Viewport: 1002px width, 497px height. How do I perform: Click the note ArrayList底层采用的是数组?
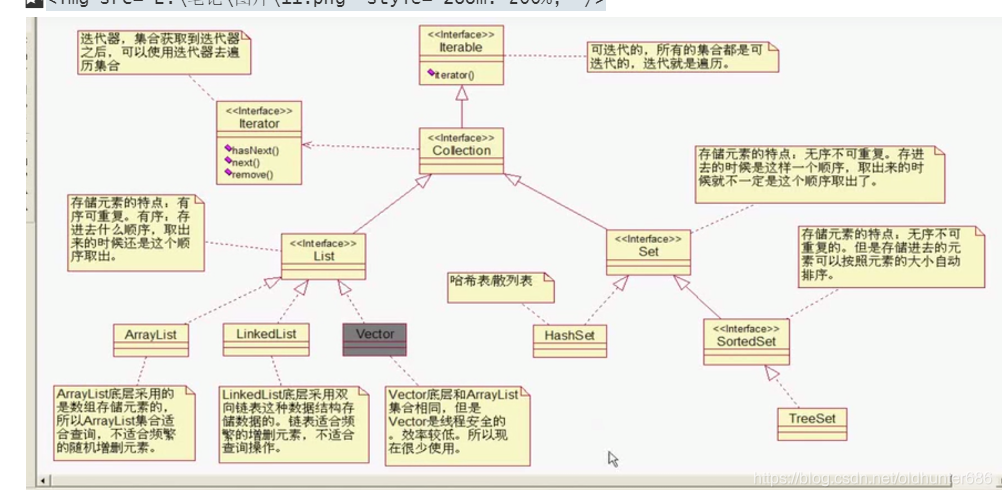coord(124,422)
